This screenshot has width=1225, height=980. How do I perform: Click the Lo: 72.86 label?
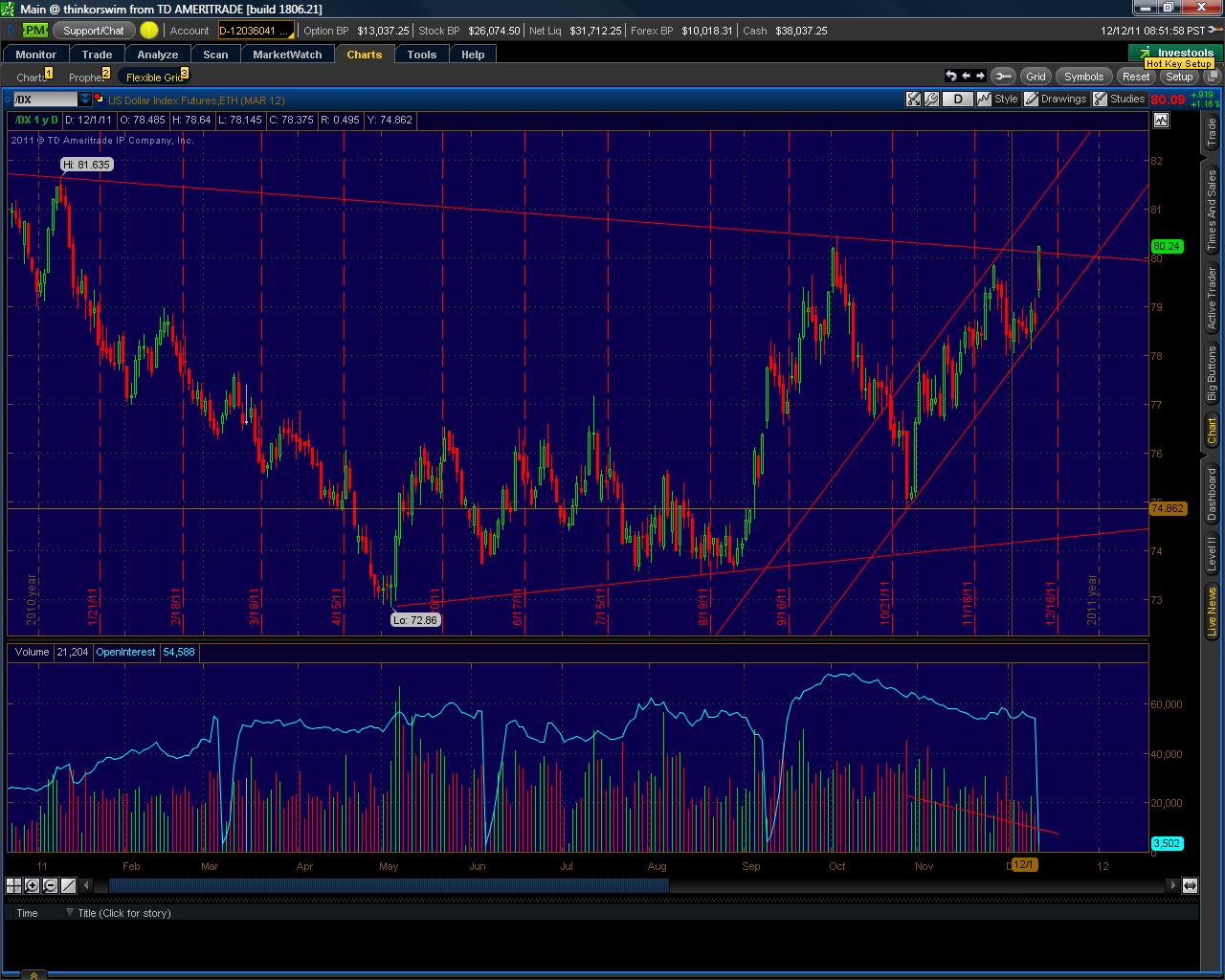414,620
